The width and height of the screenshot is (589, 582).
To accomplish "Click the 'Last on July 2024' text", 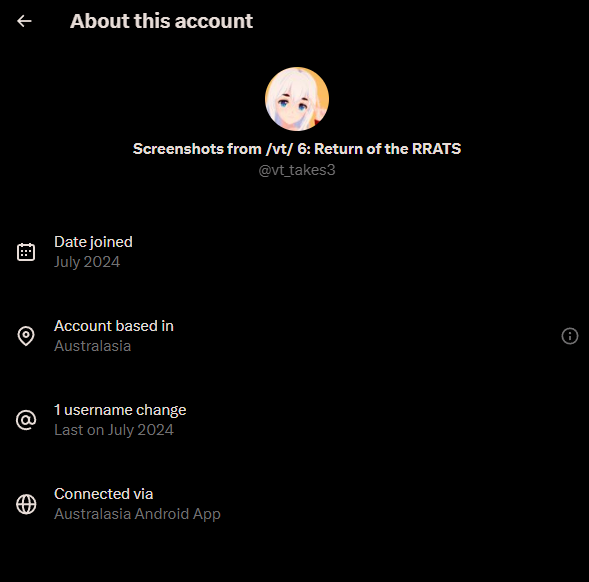I will pyautogui.click(x=114, y=430).
